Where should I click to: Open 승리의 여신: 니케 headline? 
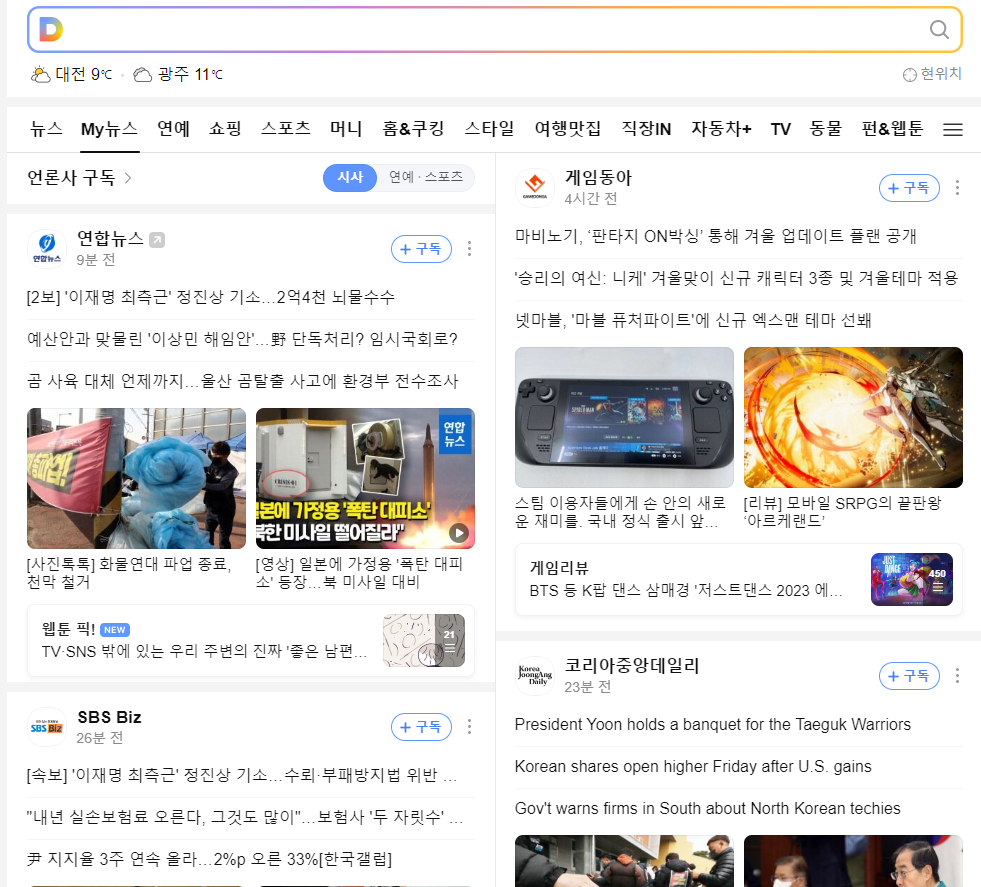click(x=736, y=278)
